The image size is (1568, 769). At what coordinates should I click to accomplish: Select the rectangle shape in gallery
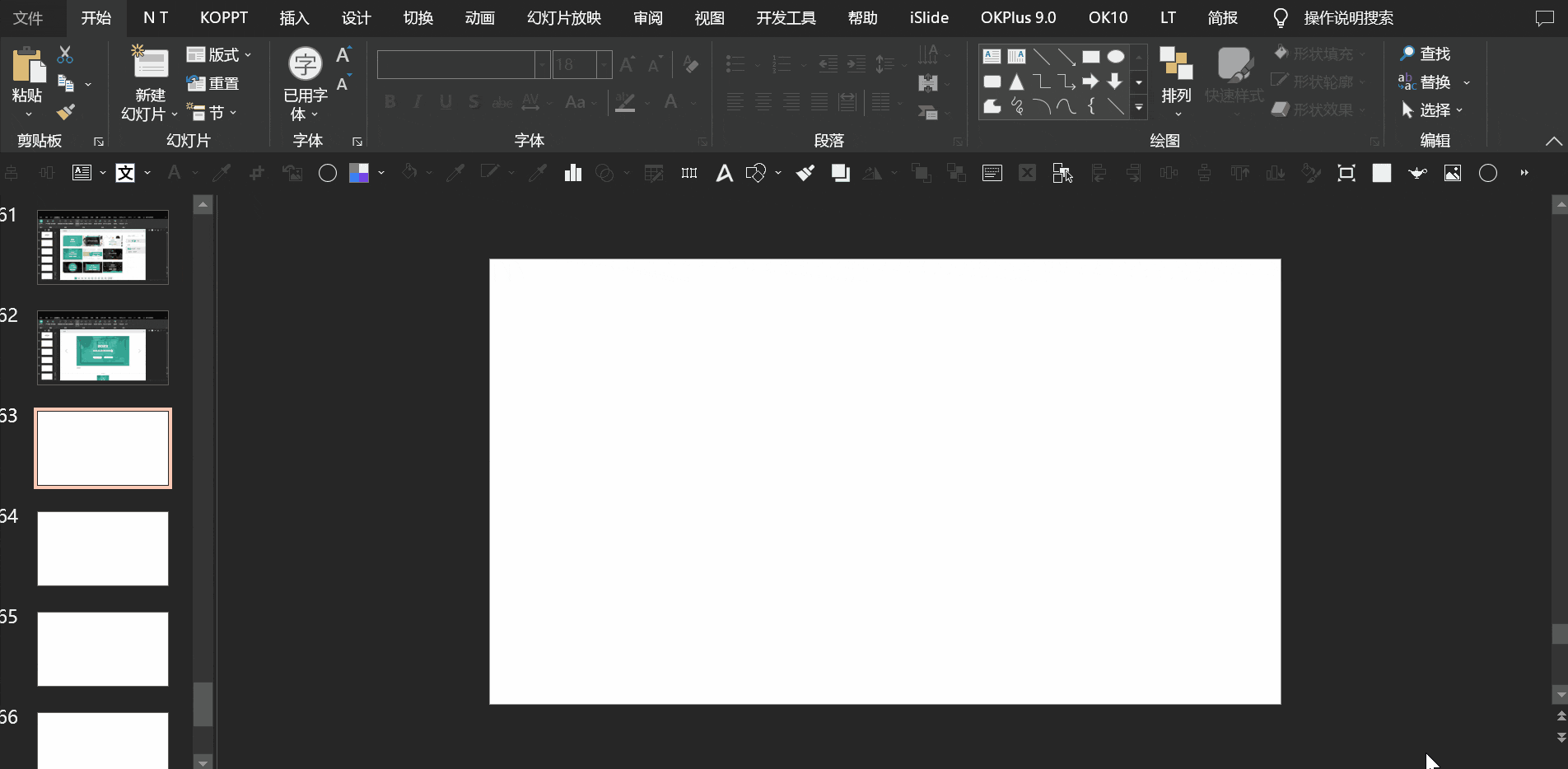tap(1091, 57)
